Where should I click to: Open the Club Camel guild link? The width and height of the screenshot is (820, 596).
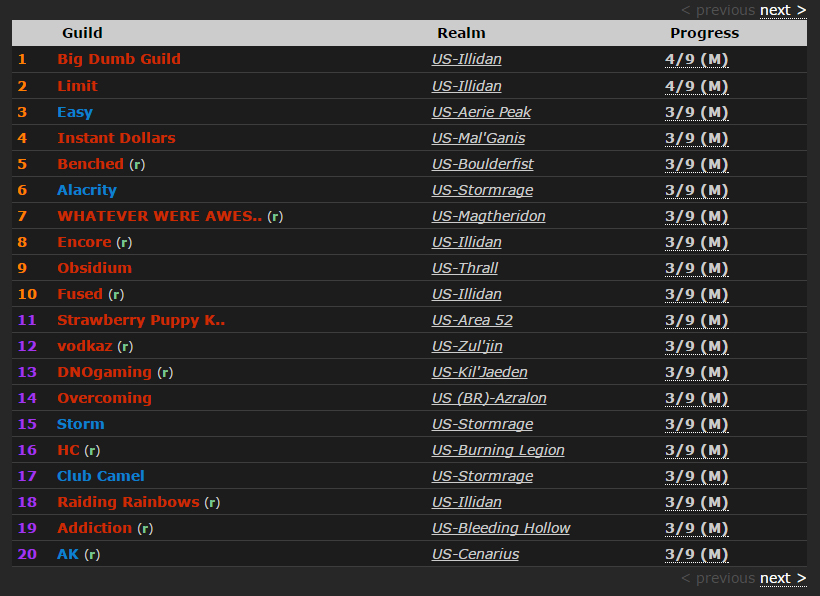click(x=100, y=476)
